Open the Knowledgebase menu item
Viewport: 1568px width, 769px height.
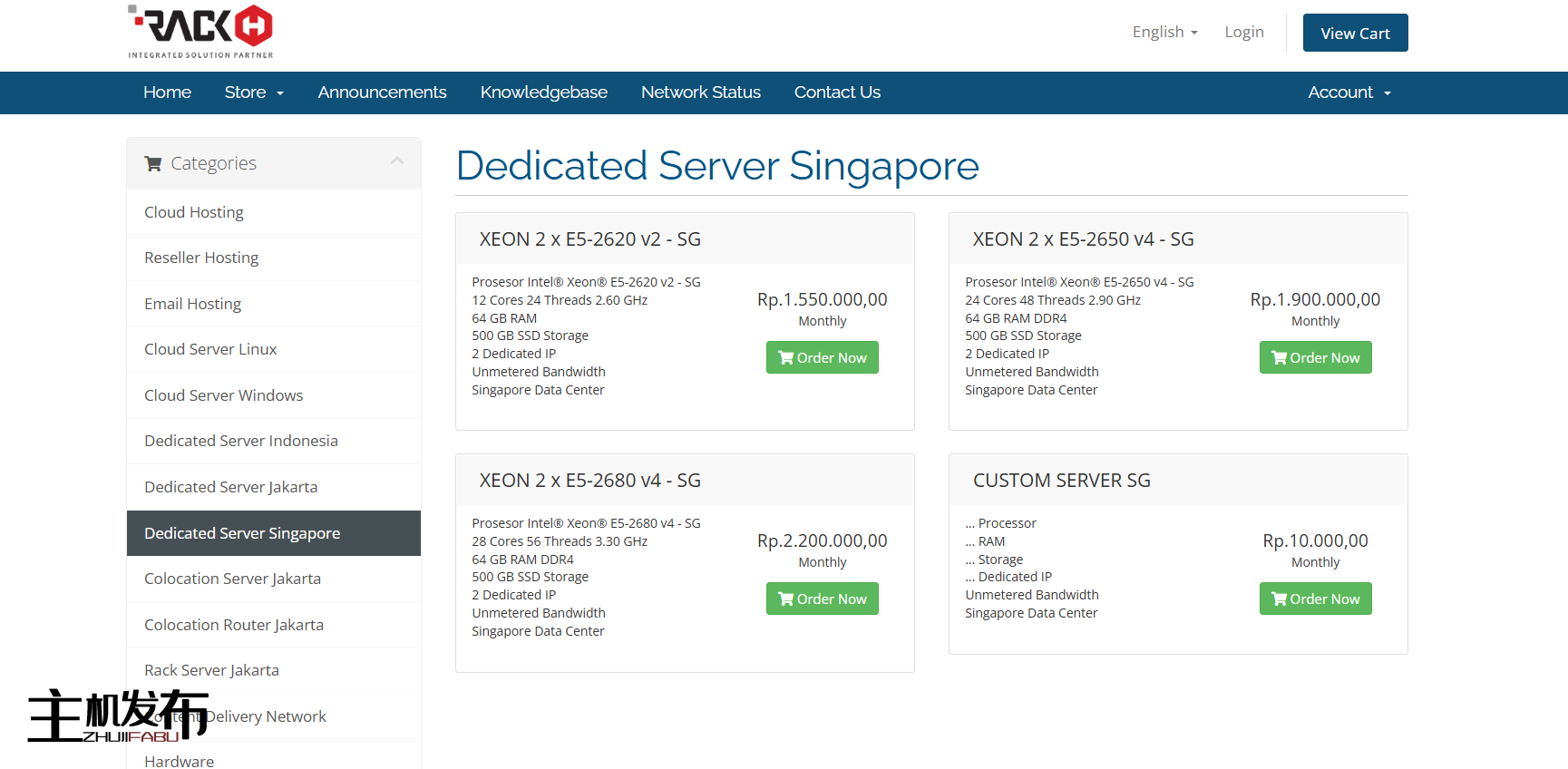[543, 92]
